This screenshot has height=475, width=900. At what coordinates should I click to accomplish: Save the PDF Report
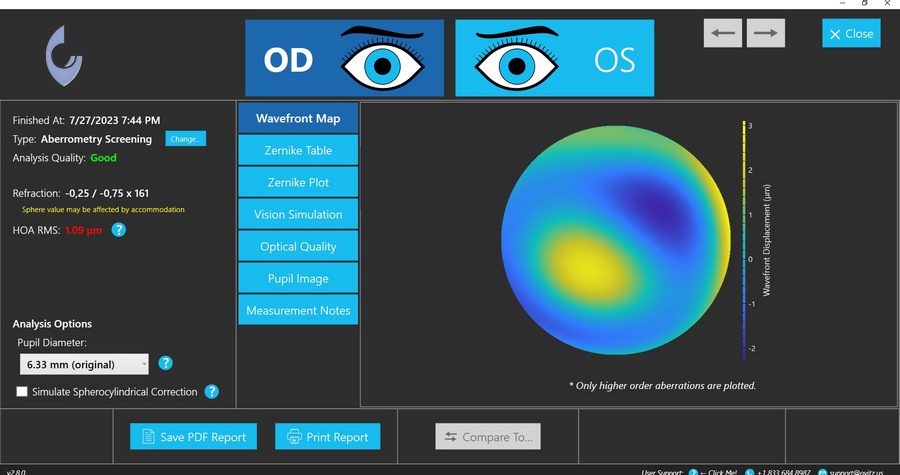[x=194, y=436]
